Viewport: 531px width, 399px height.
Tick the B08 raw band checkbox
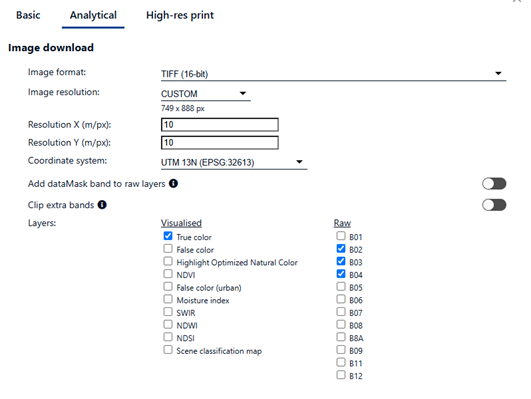click(x=341, y=324)
